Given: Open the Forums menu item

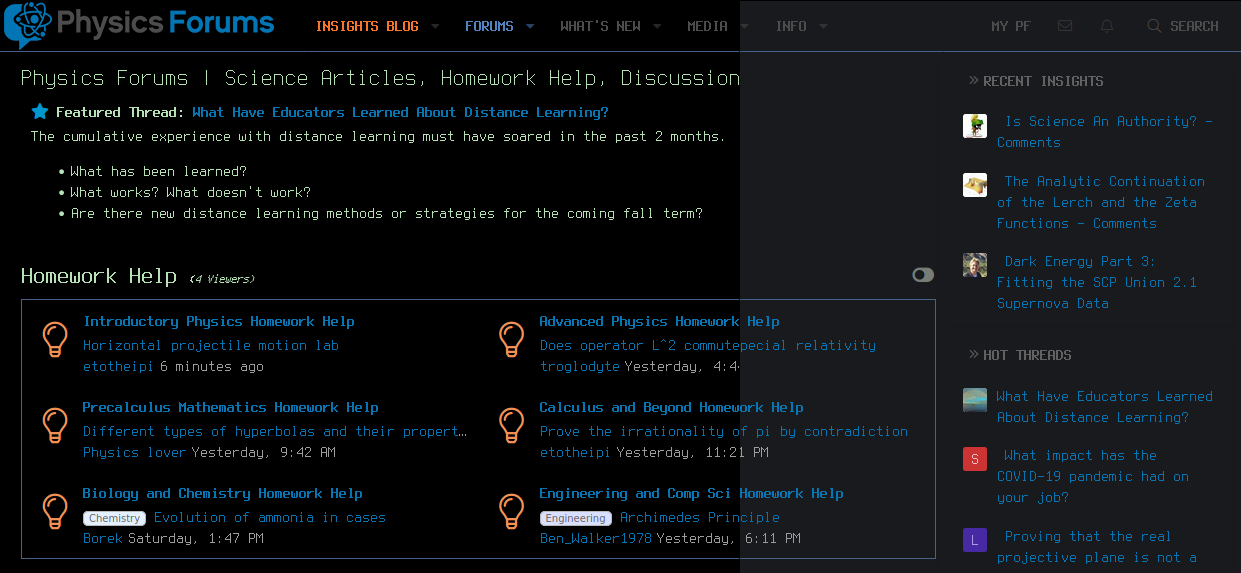Looking at the screenshot, I should point(489,26).
